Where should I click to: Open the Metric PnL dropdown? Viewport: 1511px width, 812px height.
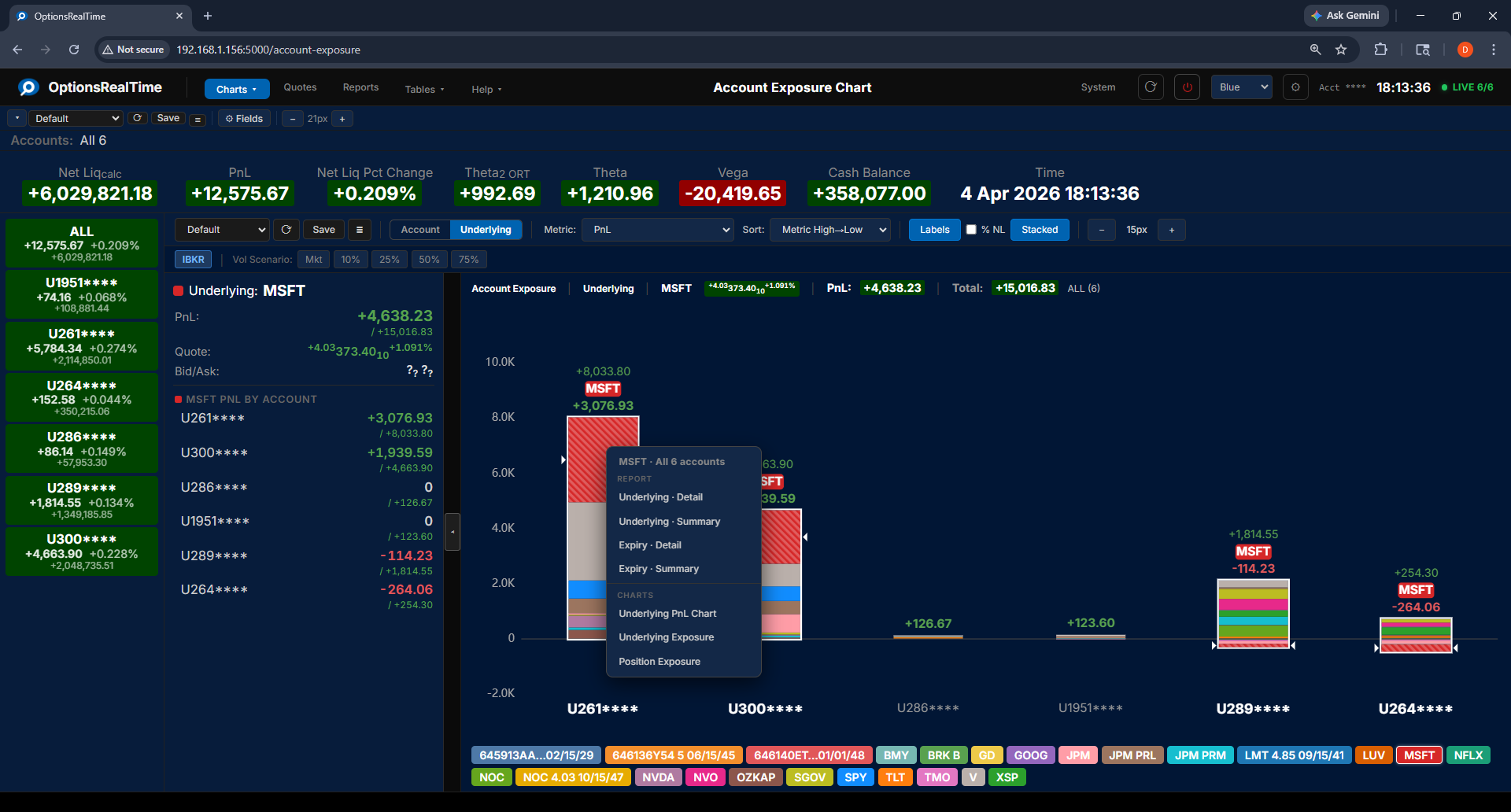click(x=658, y=230)
